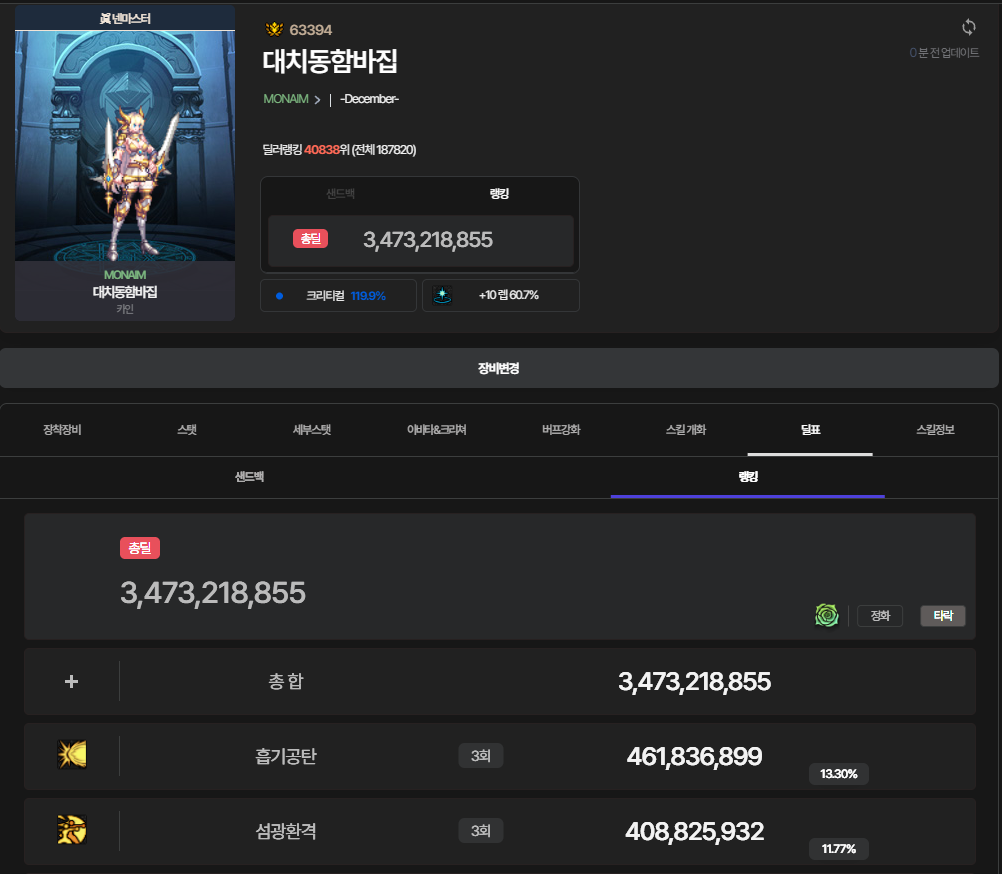
Task: Open the 장착장비 tab
Action: pyautogui.click(x=62, y=430)
